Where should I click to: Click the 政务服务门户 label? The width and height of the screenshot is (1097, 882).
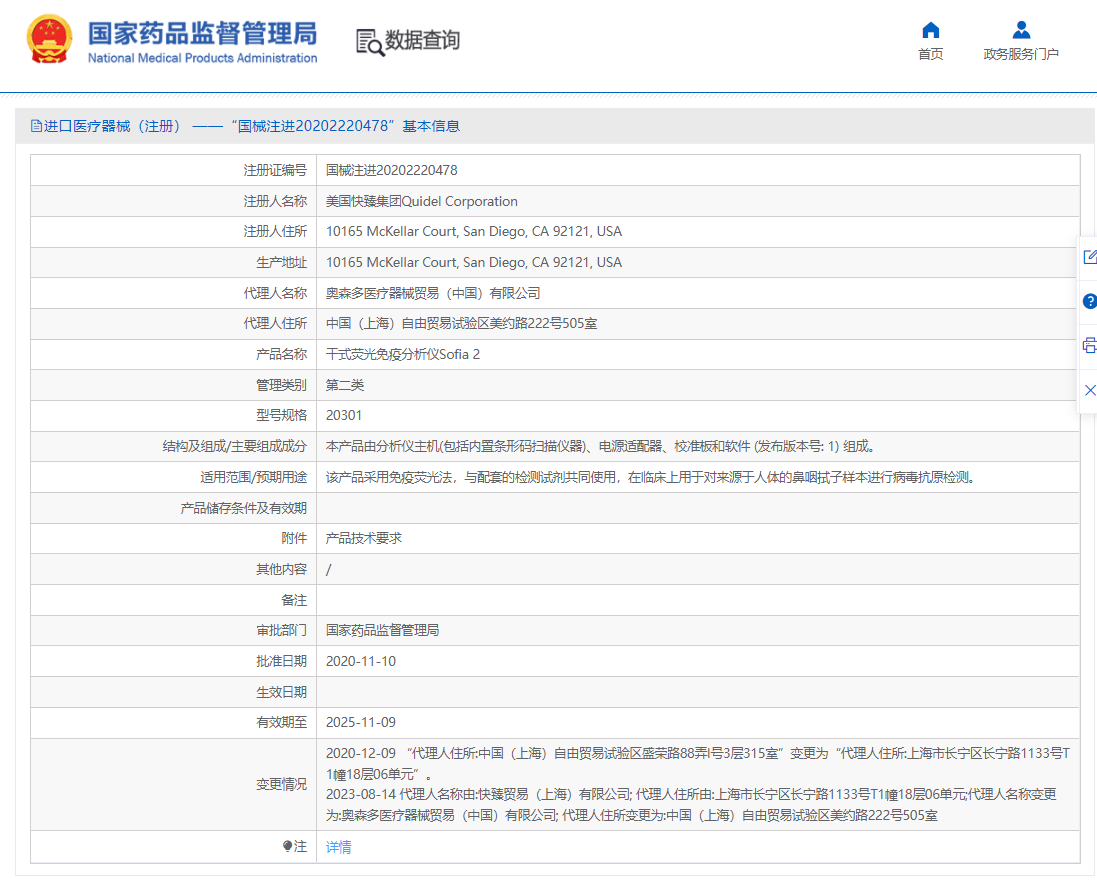[1021, 54]
